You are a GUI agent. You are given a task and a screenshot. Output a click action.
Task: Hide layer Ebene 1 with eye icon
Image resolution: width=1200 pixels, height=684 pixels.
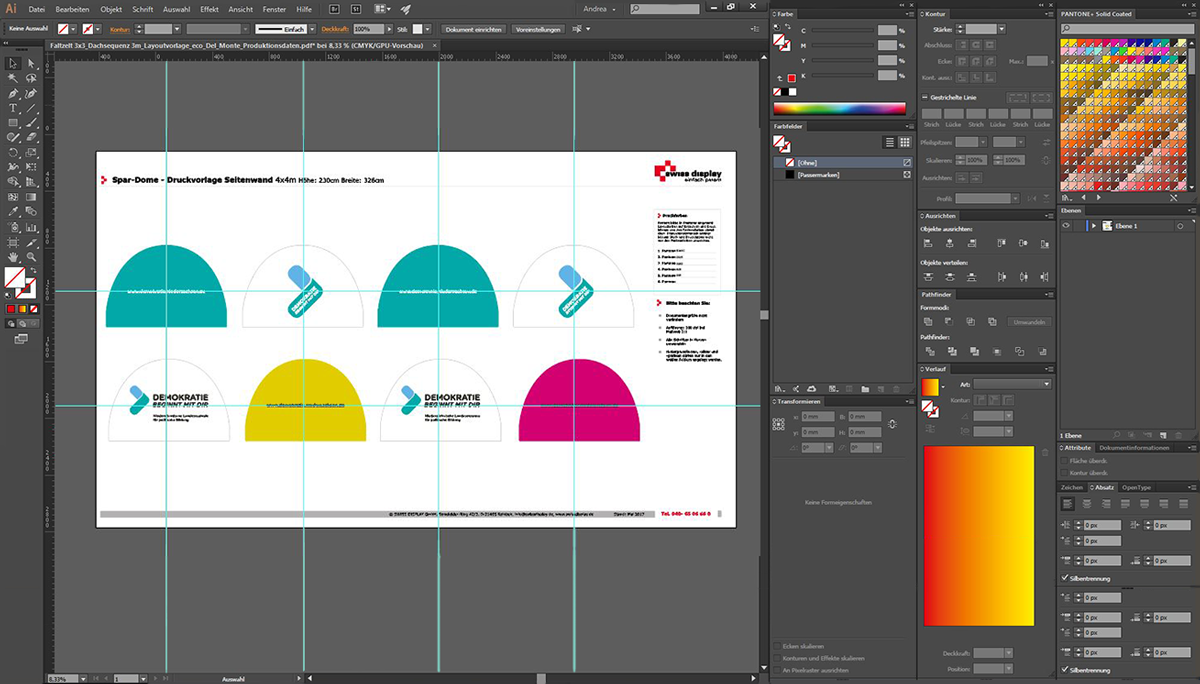[1067, 226]
